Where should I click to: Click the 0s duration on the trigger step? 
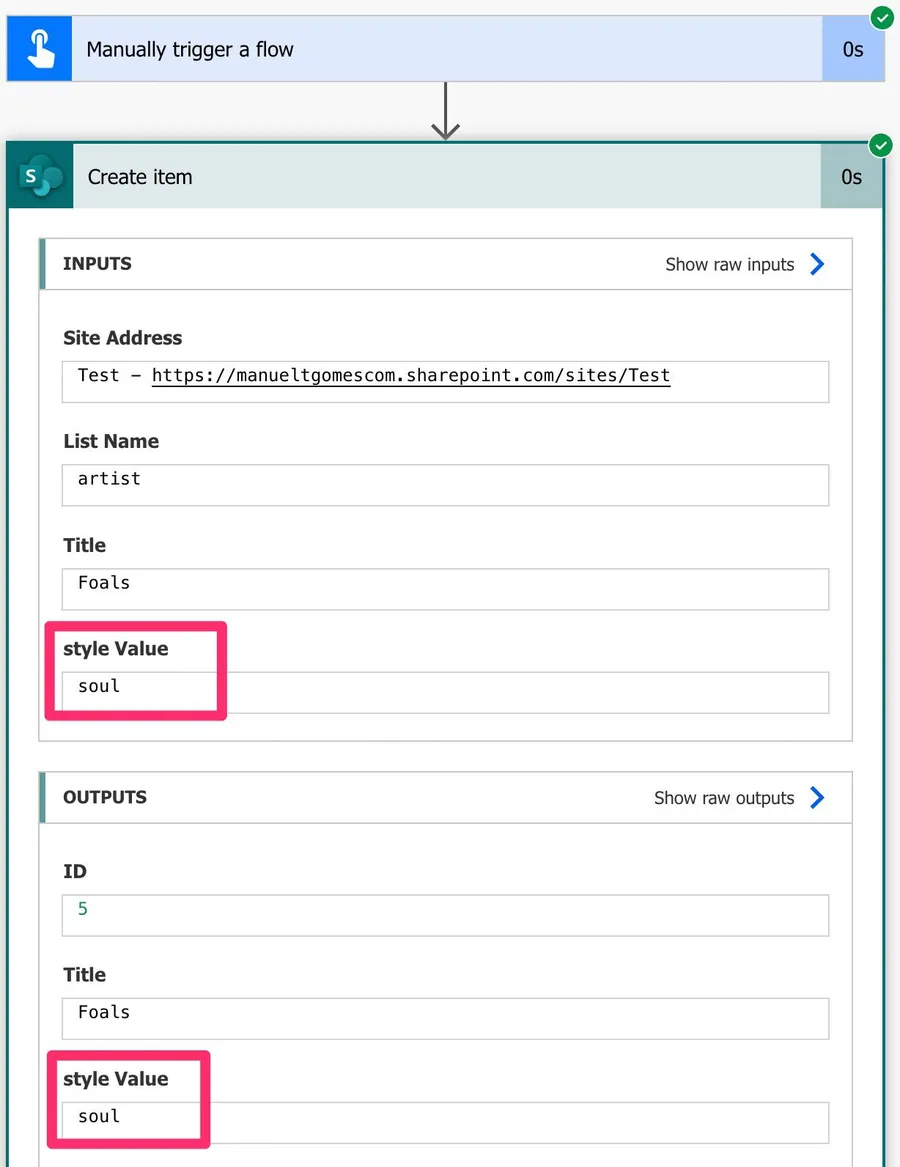tap(852, 49)
